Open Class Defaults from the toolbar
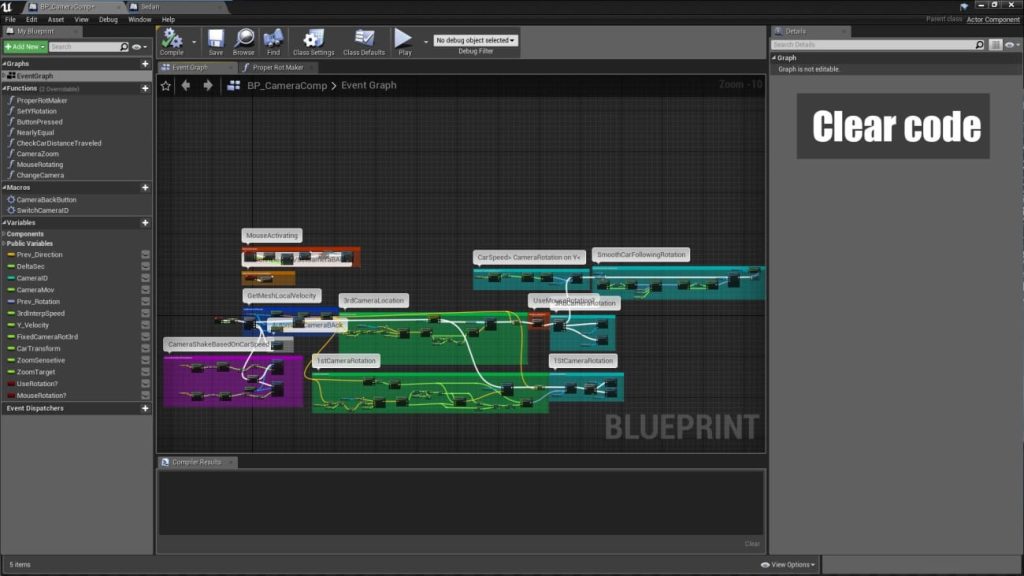The width and height of the screenshot is (1024, 576). coord(364,40)
